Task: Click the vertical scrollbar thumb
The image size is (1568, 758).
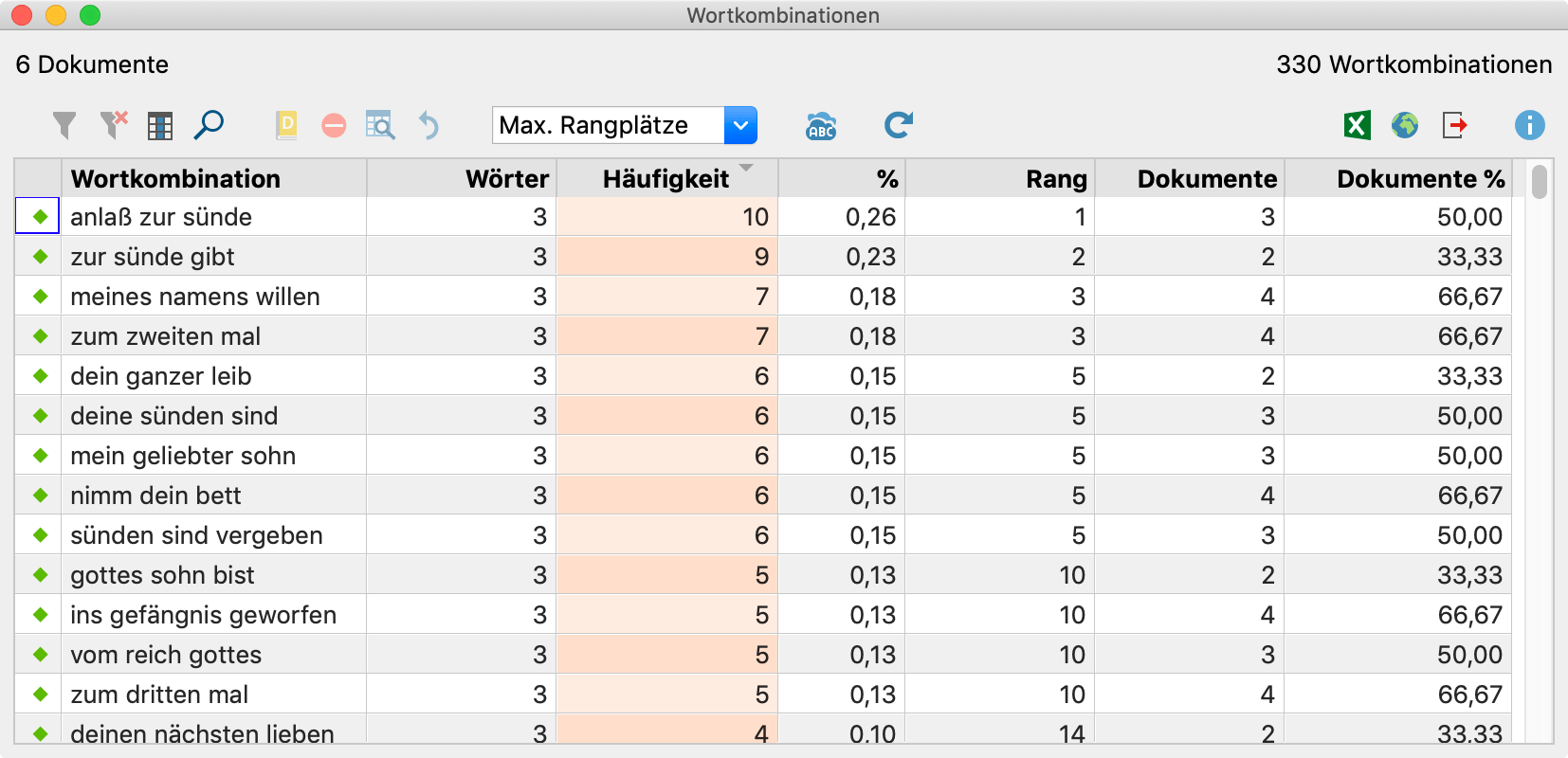Action: [1540, 182]
